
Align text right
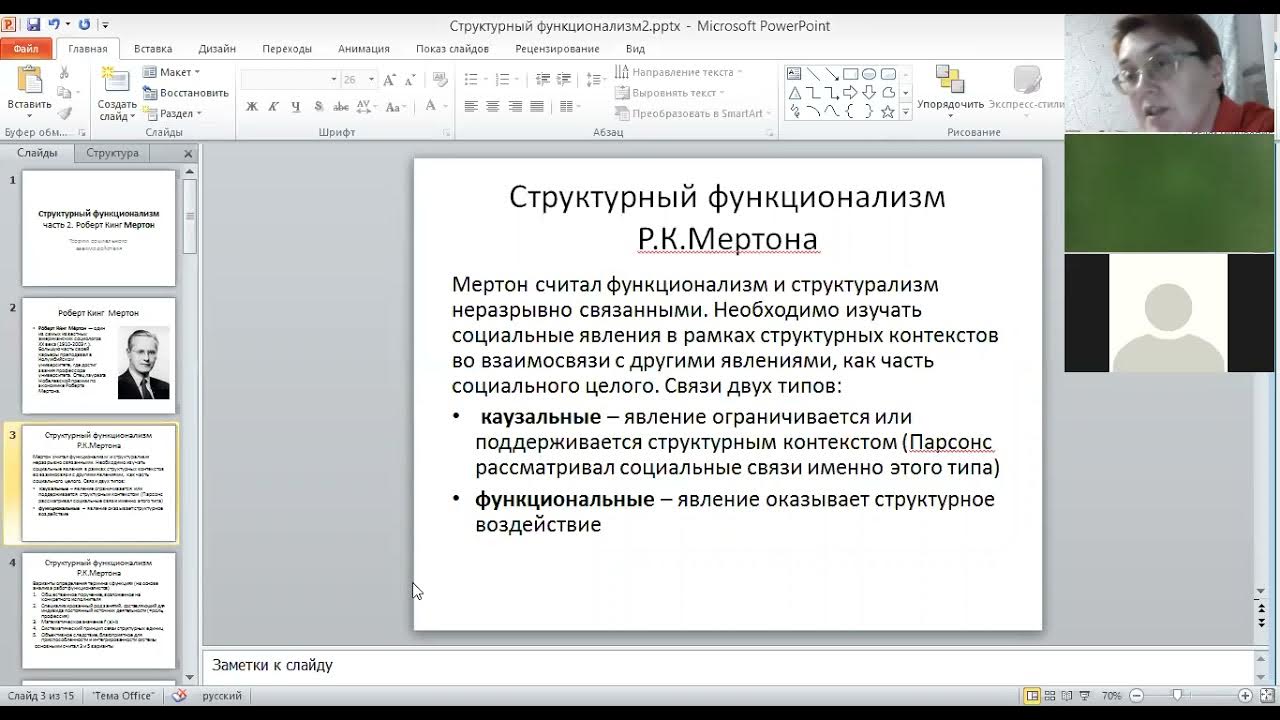[515, 106]
